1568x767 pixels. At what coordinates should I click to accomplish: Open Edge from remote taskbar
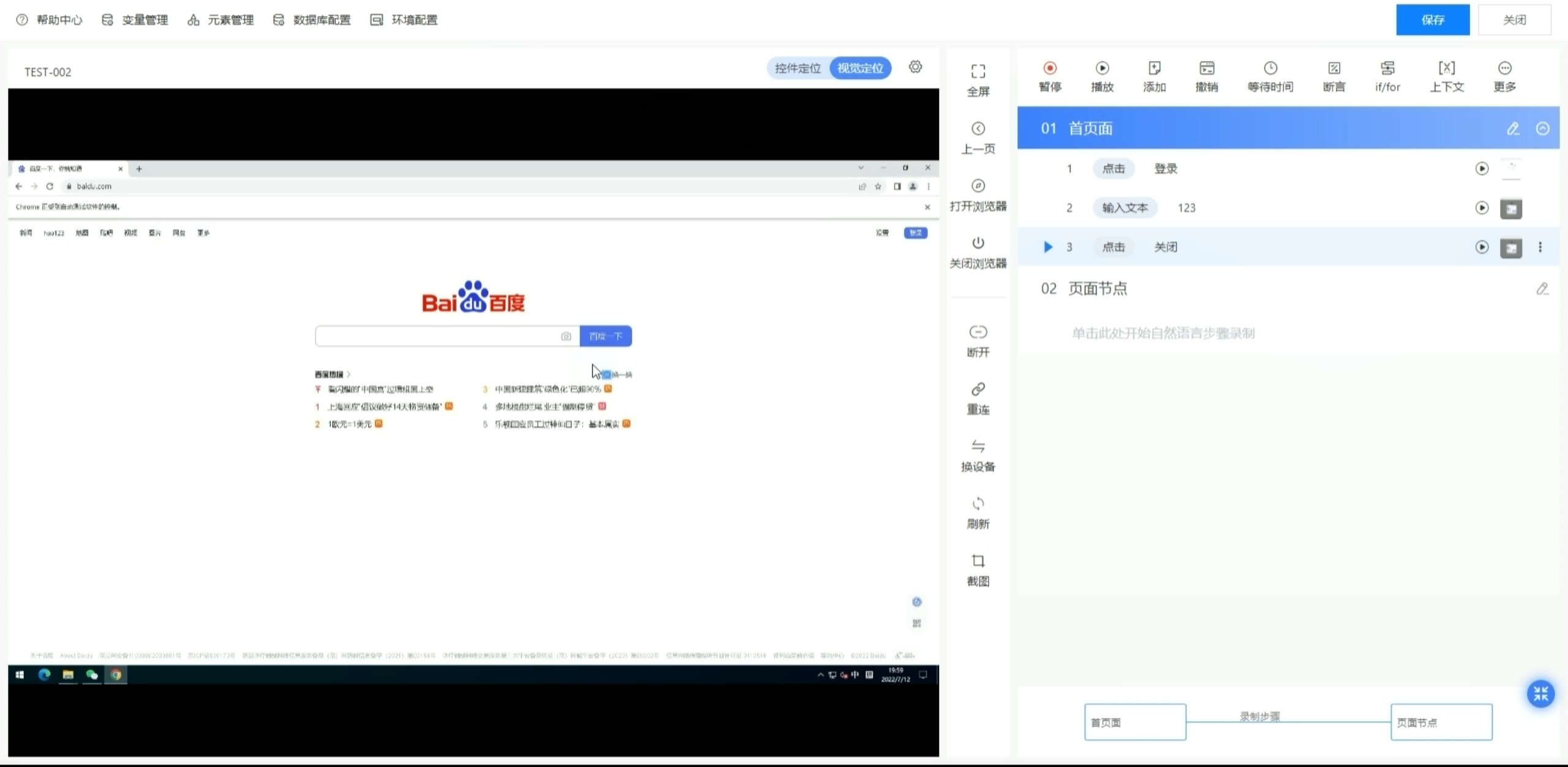(44, 675)
